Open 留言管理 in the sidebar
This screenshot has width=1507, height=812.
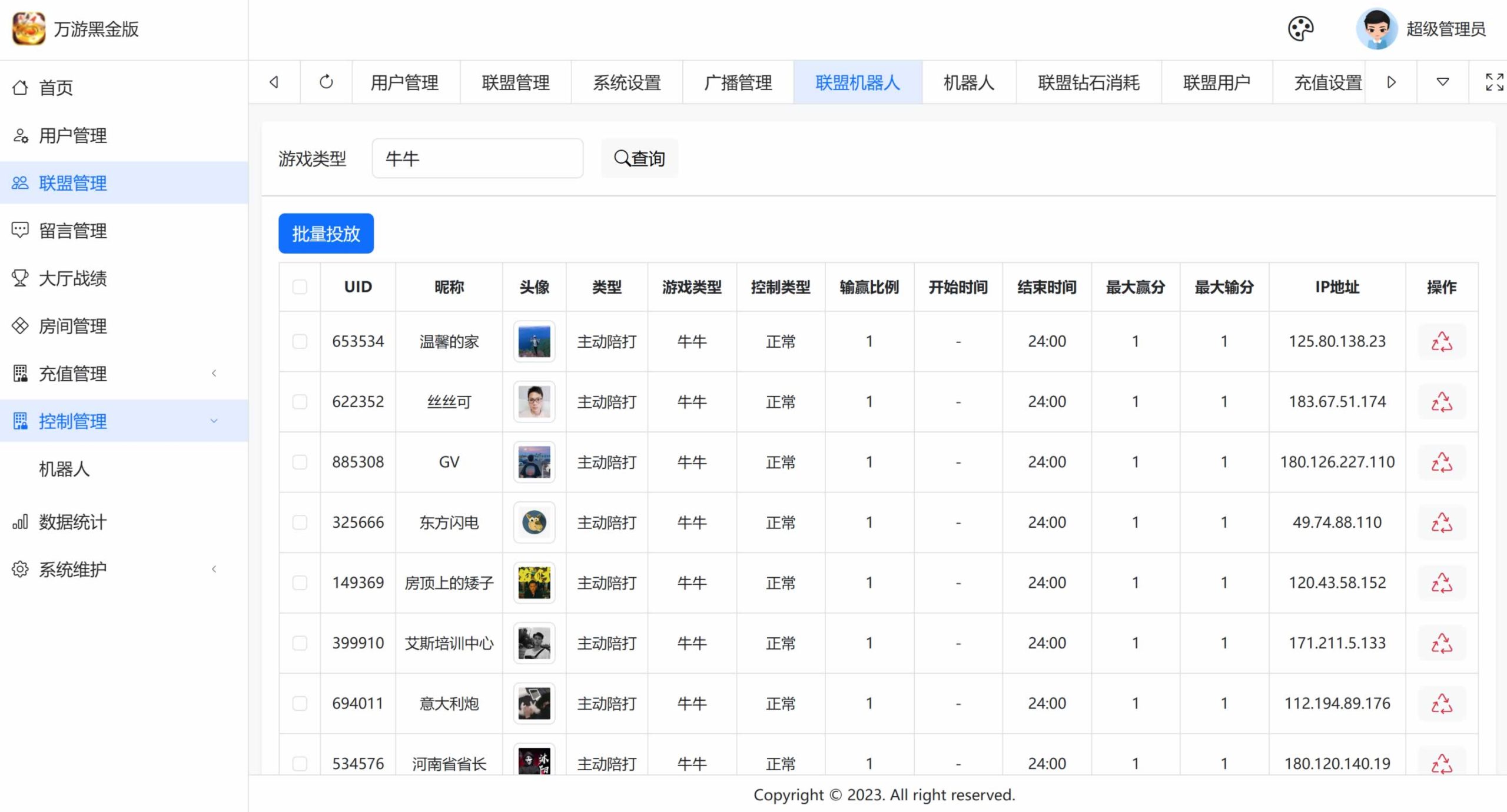124,231
